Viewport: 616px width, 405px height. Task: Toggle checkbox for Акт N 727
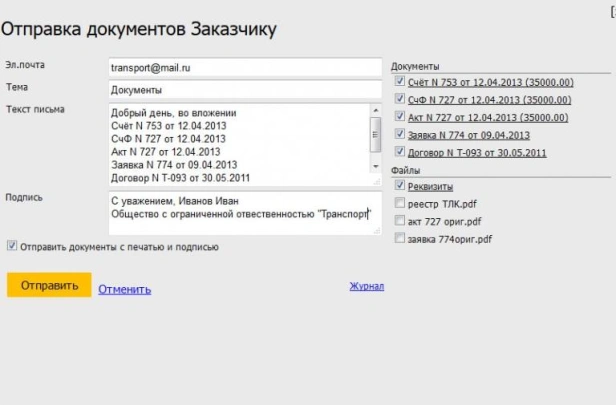[x=400, y=116]
